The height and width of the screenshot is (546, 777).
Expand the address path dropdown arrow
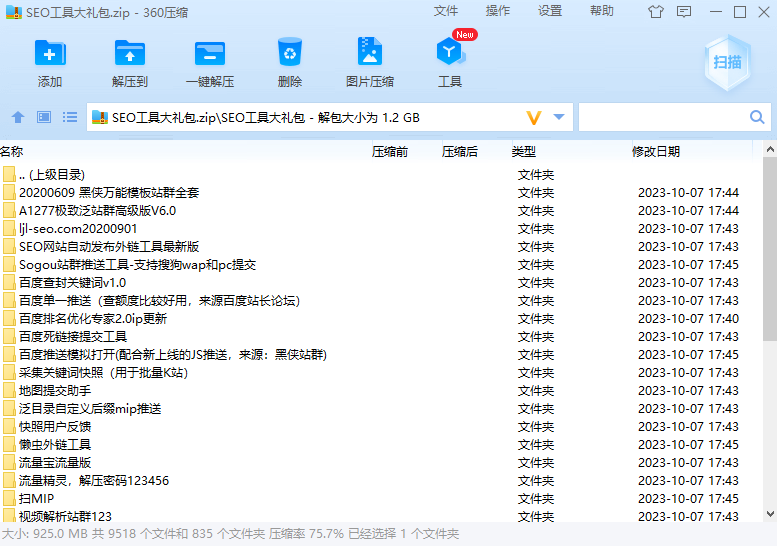pos(559,117)
